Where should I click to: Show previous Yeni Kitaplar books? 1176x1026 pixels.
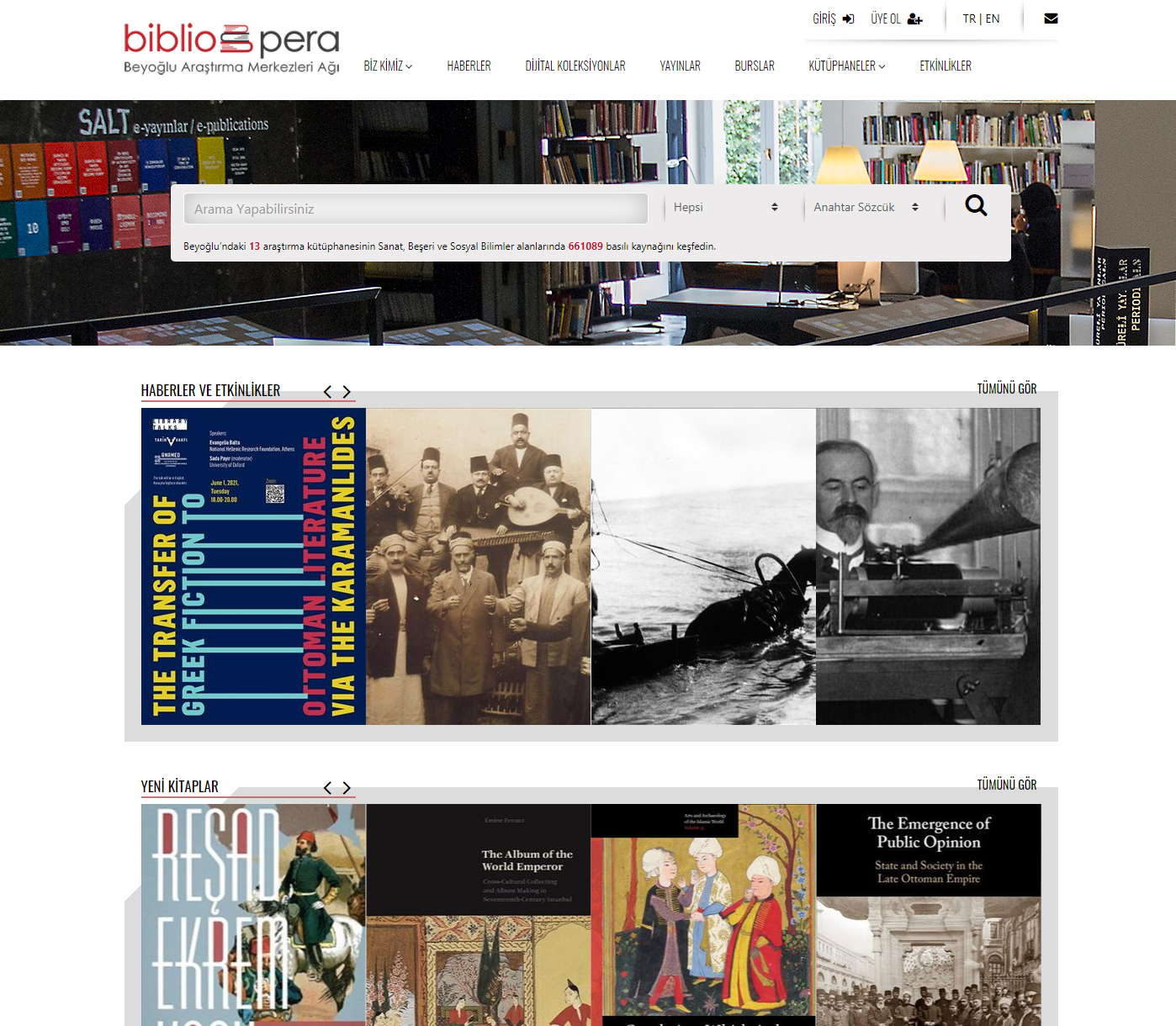click(327, 788)
